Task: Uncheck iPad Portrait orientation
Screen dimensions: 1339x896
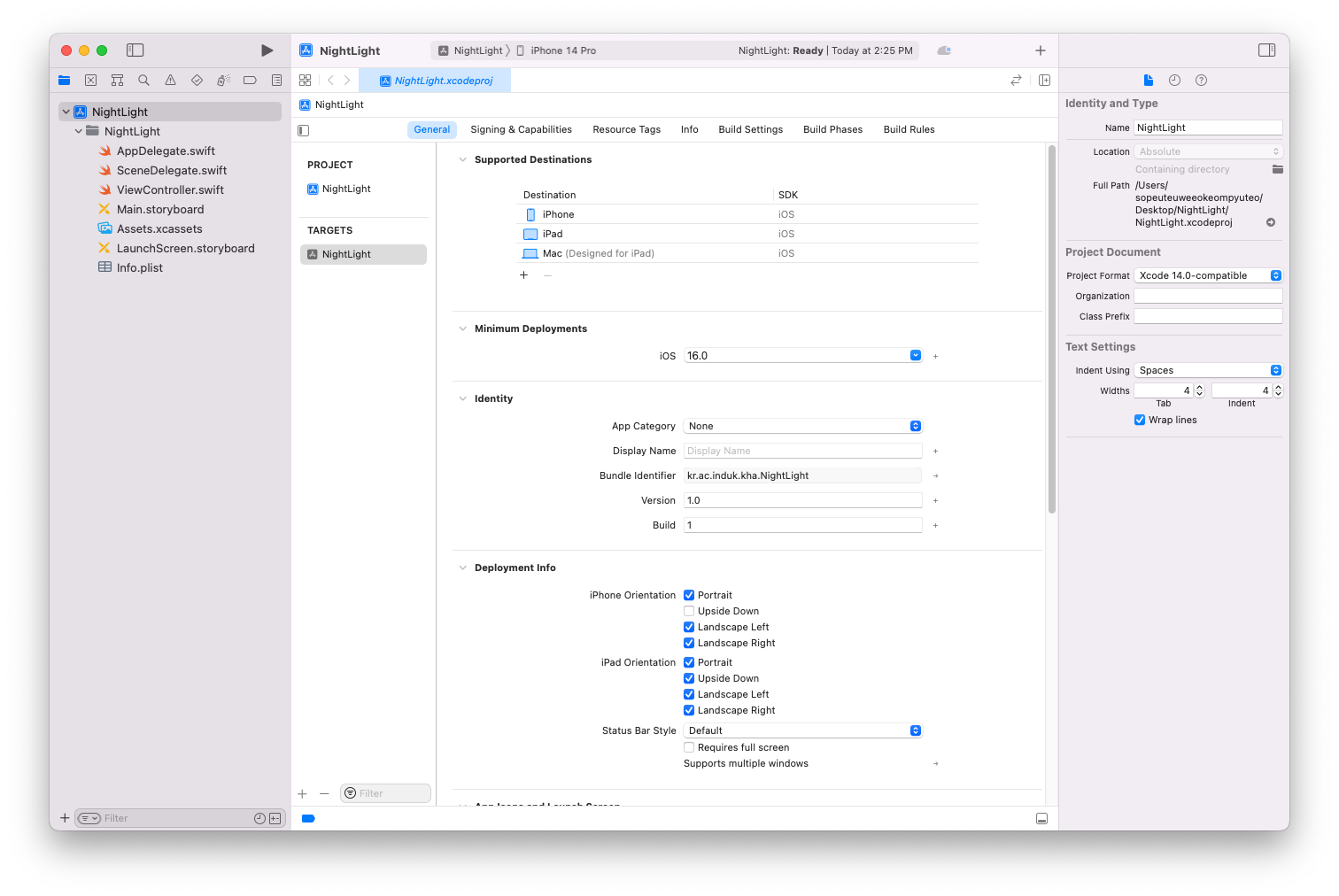Action: 689,663
